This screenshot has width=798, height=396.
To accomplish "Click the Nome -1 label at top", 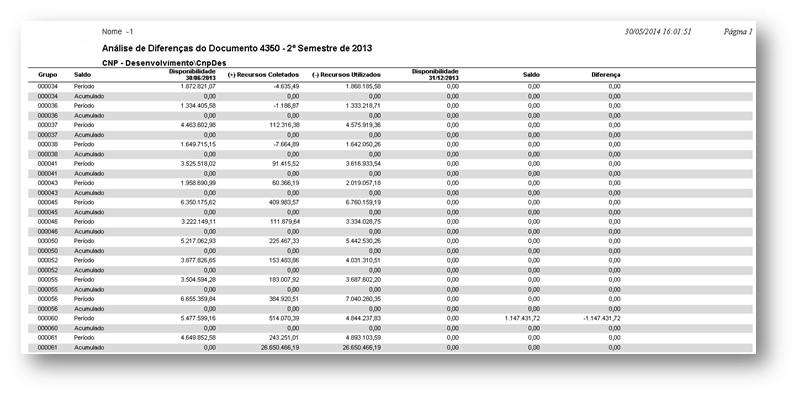I will tap(118, 32).
